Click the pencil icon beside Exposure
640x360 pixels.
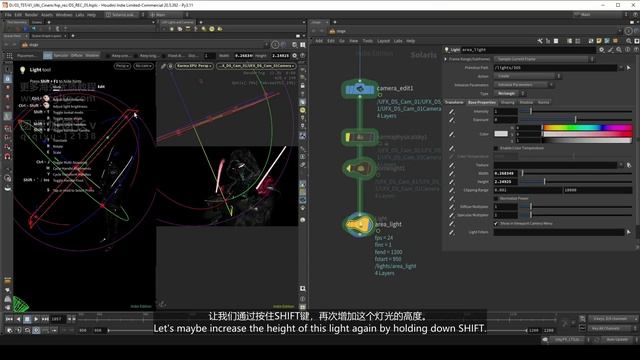pyautogui.click(x=451, y=120)
